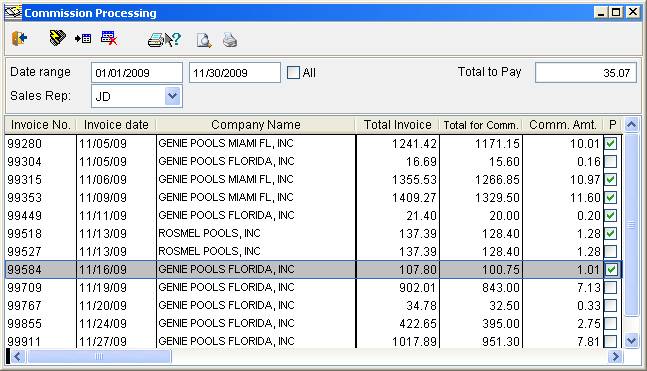Click the vertical scrollbar thumb
The width and height of the screenshot is (647, 371).
pos(631,225)
